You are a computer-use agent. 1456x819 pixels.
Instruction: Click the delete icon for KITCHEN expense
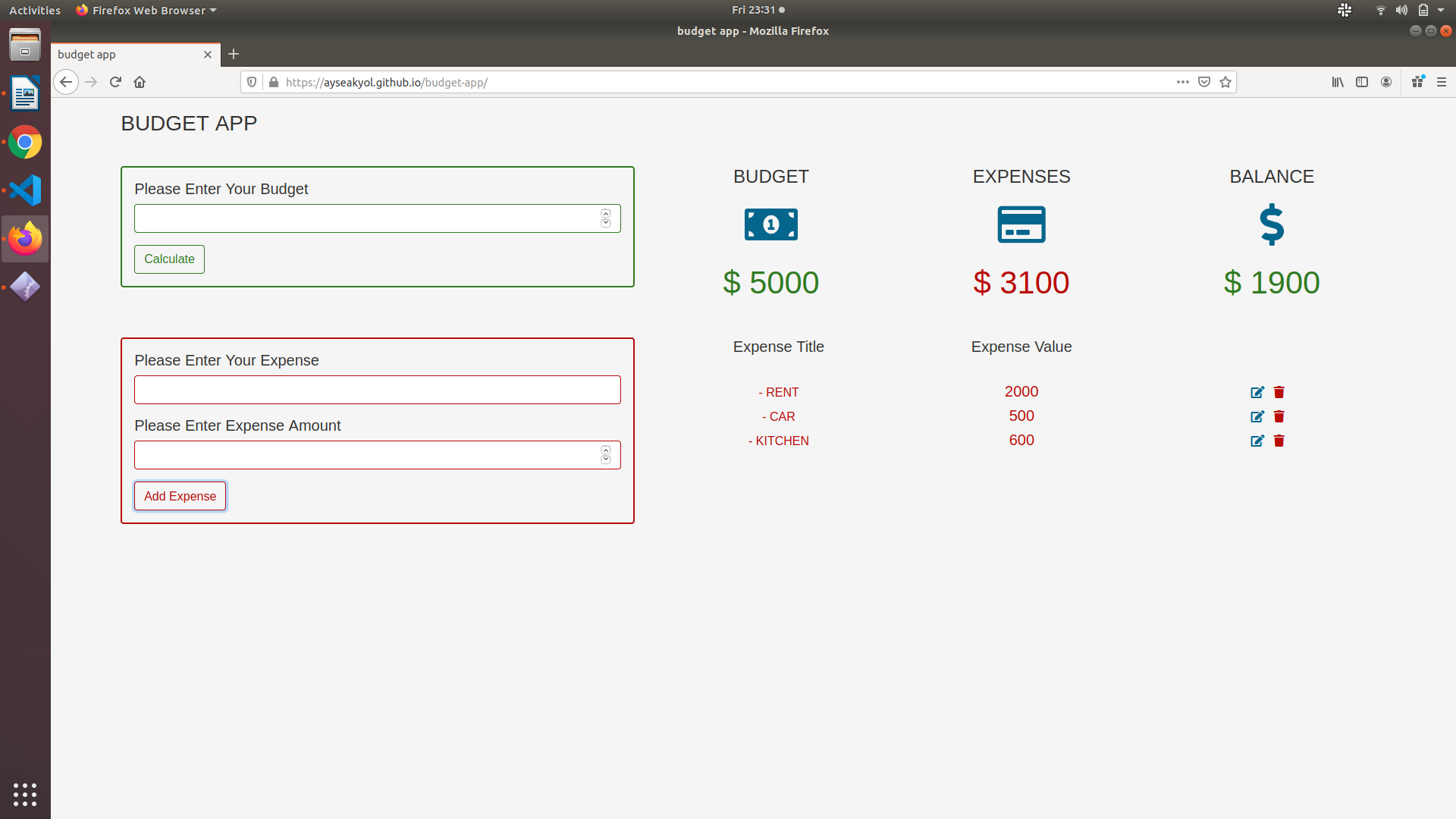1280,440
